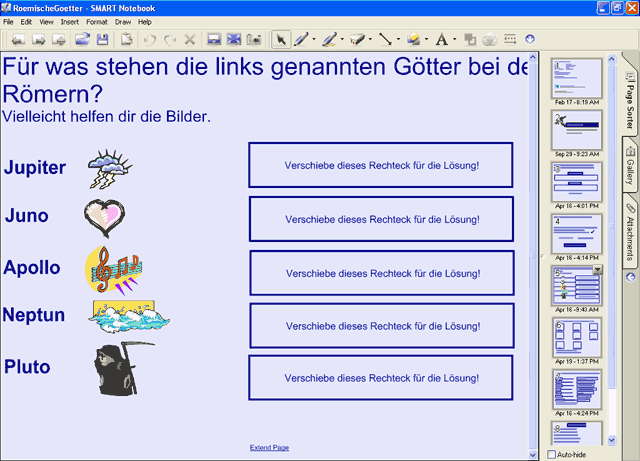Select the Eraser tool
The width and height of the screenshot is (640, 461).
click(359, 40)
